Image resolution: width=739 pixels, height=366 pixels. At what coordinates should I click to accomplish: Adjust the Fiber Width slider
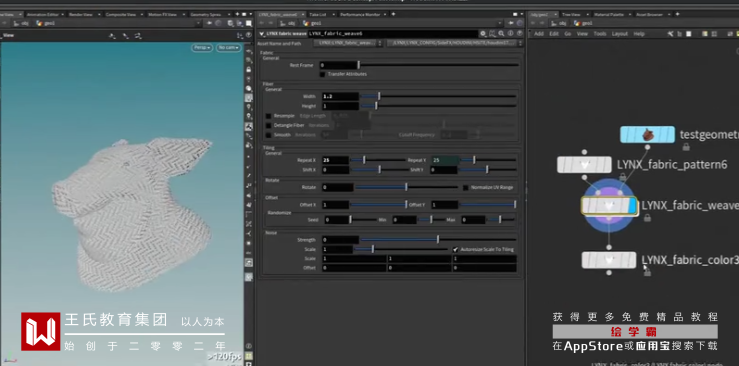tap(438, 96)
